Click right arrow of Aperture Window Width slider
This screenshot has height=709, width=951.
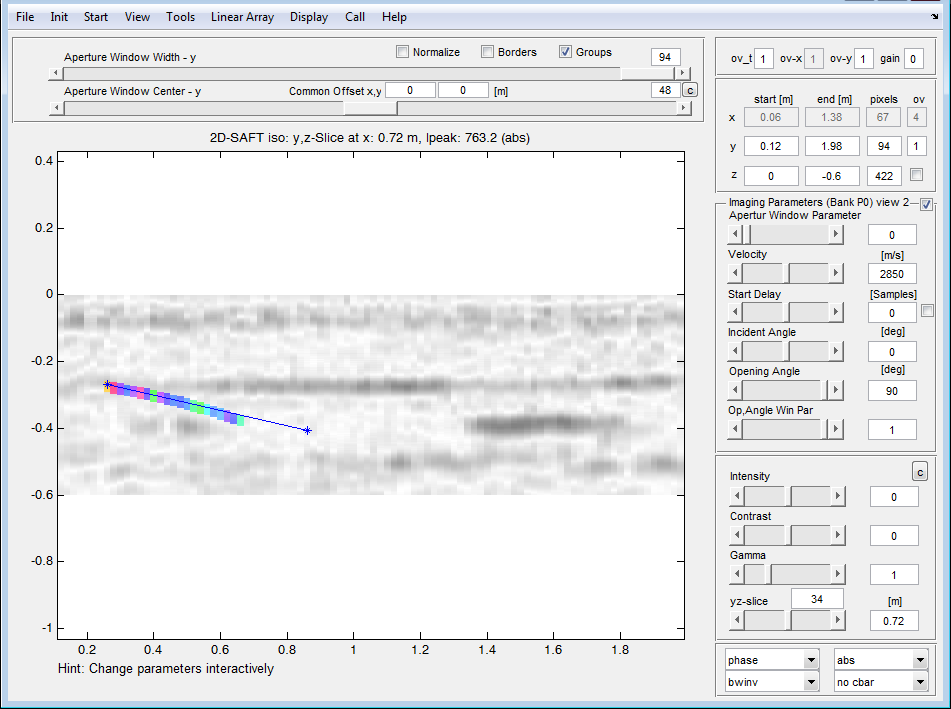(x=683, y=73)
